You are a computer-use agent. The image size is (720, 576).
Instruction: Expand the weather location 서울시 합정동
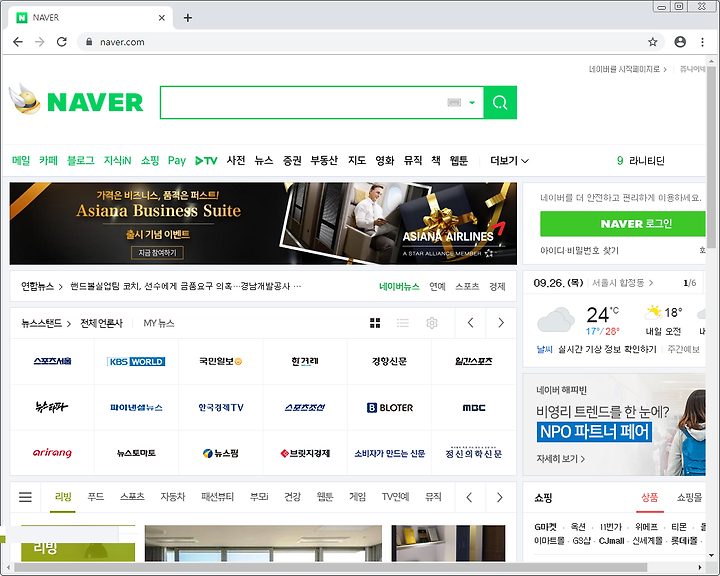(x=622, y=283)
